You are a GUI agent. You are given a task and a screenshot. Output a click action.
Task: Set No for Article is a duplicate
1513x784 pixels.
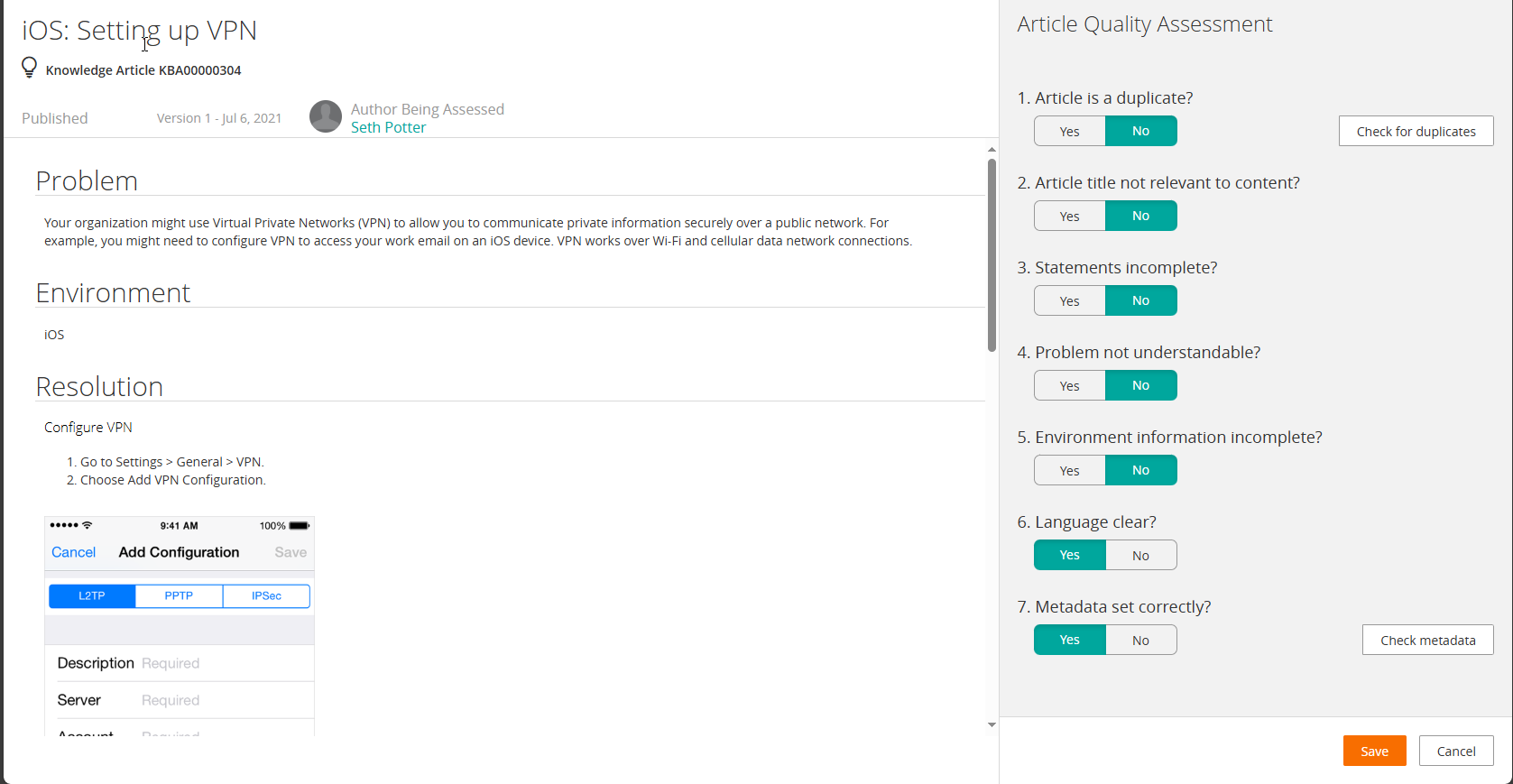(1140, 132)
